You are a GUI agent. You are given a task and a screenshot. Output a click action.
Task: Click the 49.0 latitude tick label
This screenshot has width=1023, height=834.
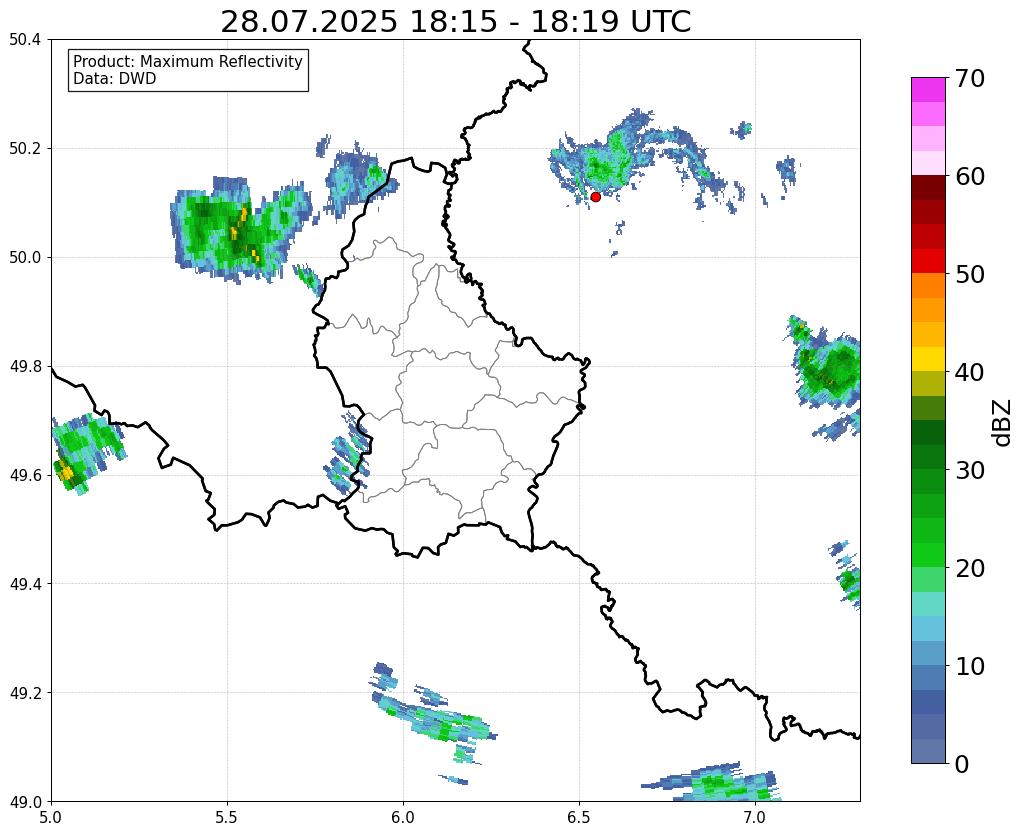[25, 801]
